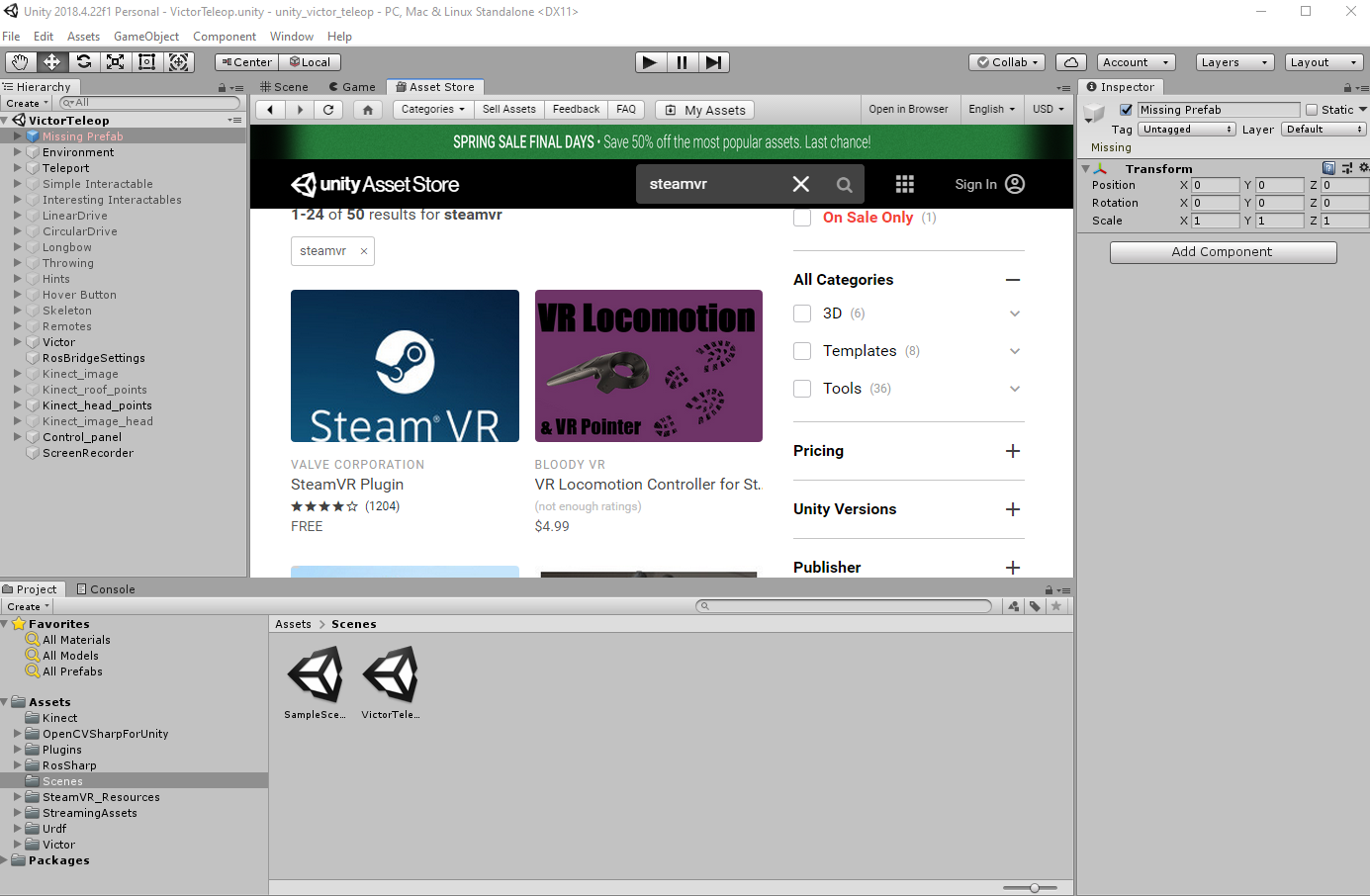Open the Layer dropdown showing Default
Viewport: 1370px width, 896px height.
[1324, 130]
